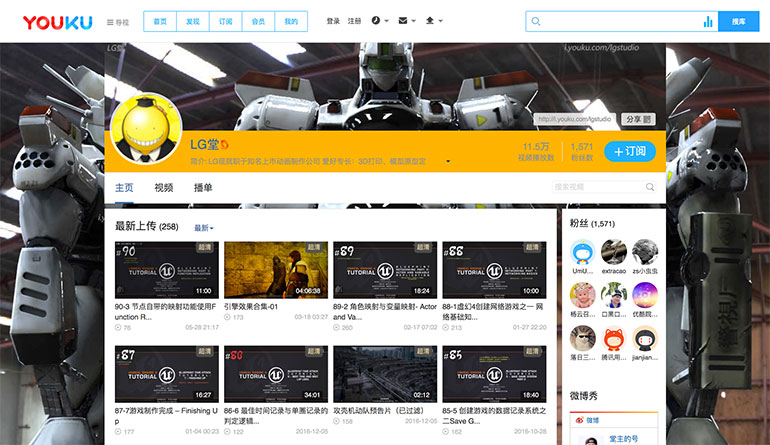Click the 登录 login link
This screenshot has height=445, width=770.
tap(333, 21)
